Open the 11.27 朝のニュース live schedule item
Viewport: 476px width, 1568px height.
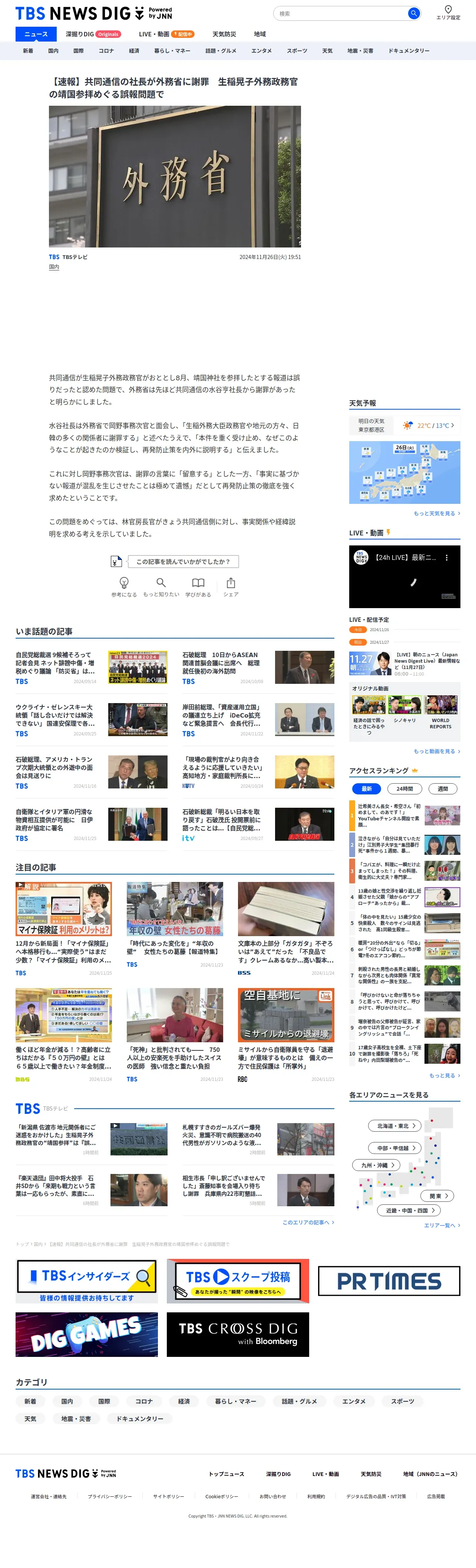(405, 663)
